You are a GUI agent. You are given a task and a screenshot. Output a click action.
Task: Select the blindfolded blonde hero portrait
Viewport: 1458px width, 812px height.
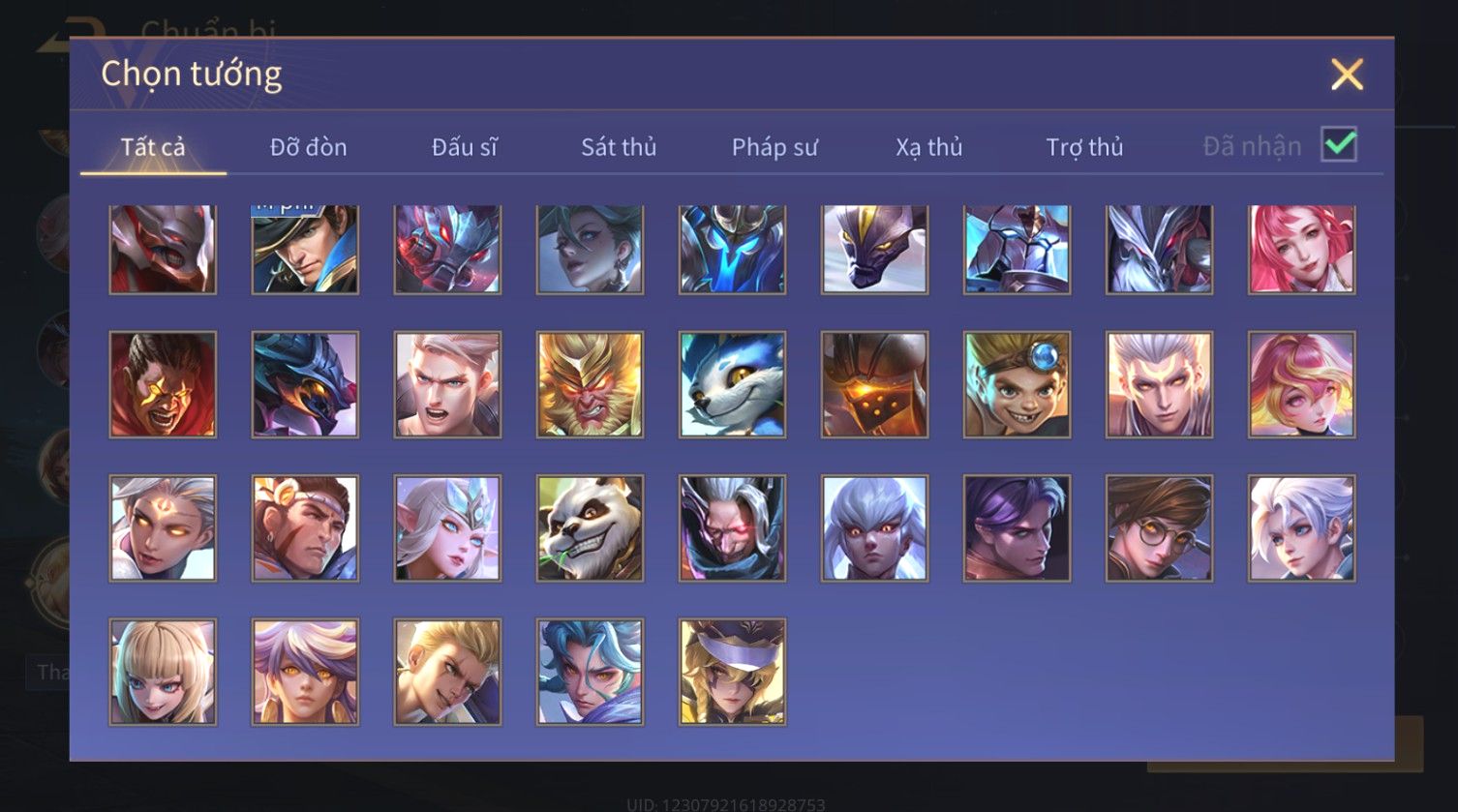click(x=732, y=673)
